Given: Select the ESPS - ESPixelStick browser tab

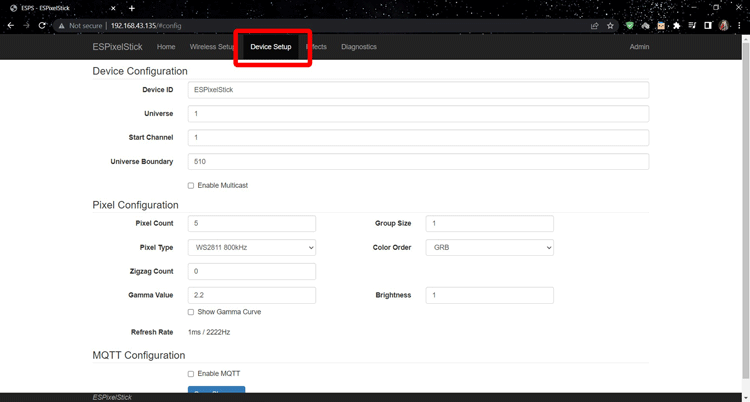Looking at the screenshot, I should click(x=62, y=8).
